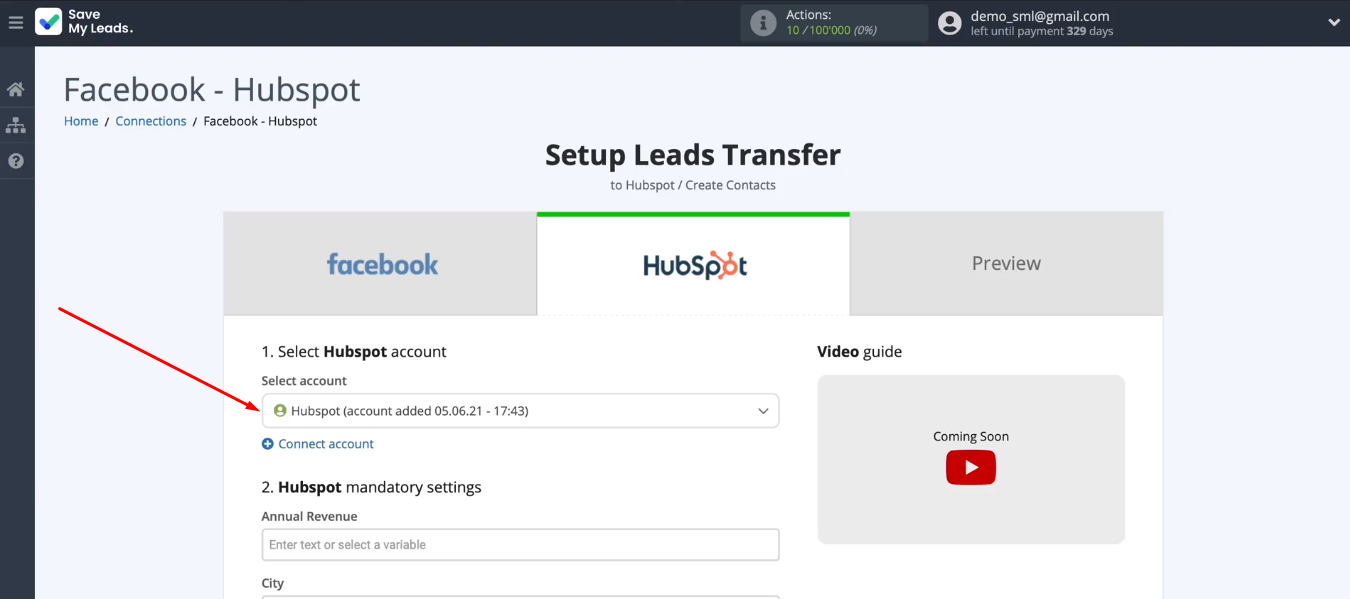Expand the account menu chevron
1350x599 pixels.
[x=1334, y=23]
